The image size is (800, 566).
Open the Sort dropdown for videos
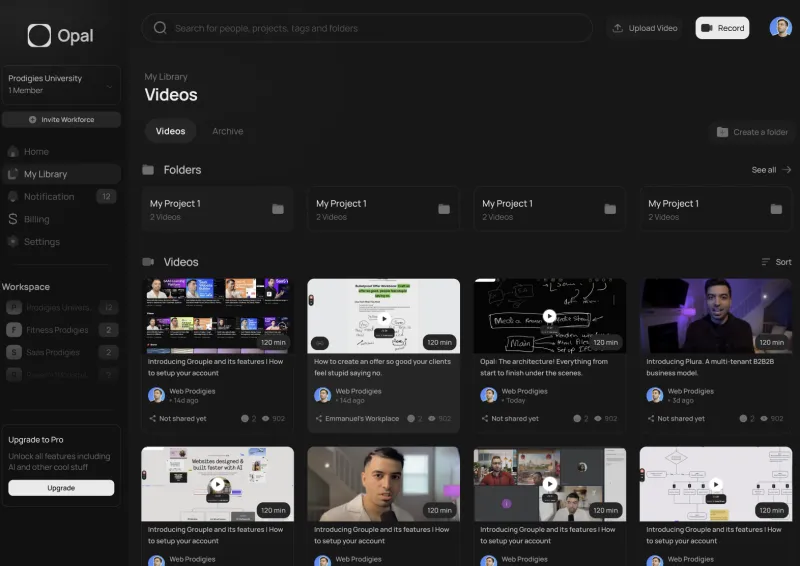tap(777, 262)
